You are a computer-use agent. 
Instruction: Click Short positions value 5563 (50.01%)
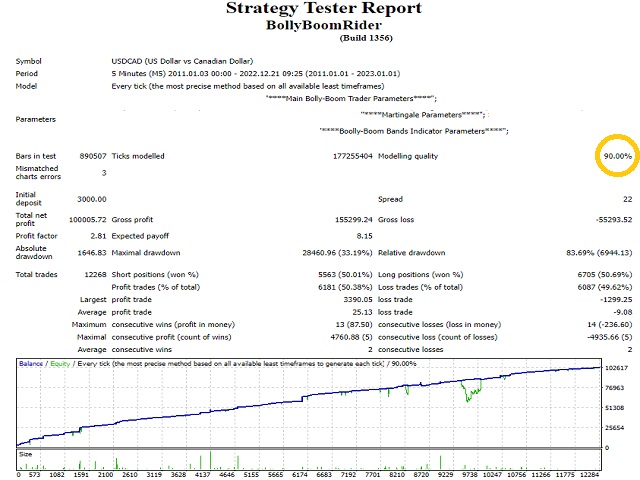(345, 274)
